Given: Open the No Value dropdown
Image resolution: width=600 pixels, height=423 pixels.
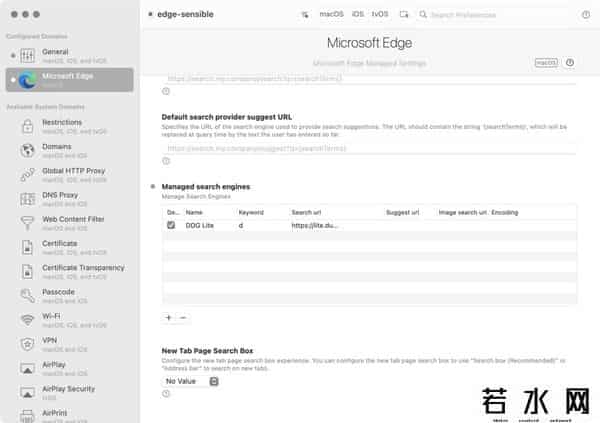Looking at the screenshot, I should (x=192, y=381).
